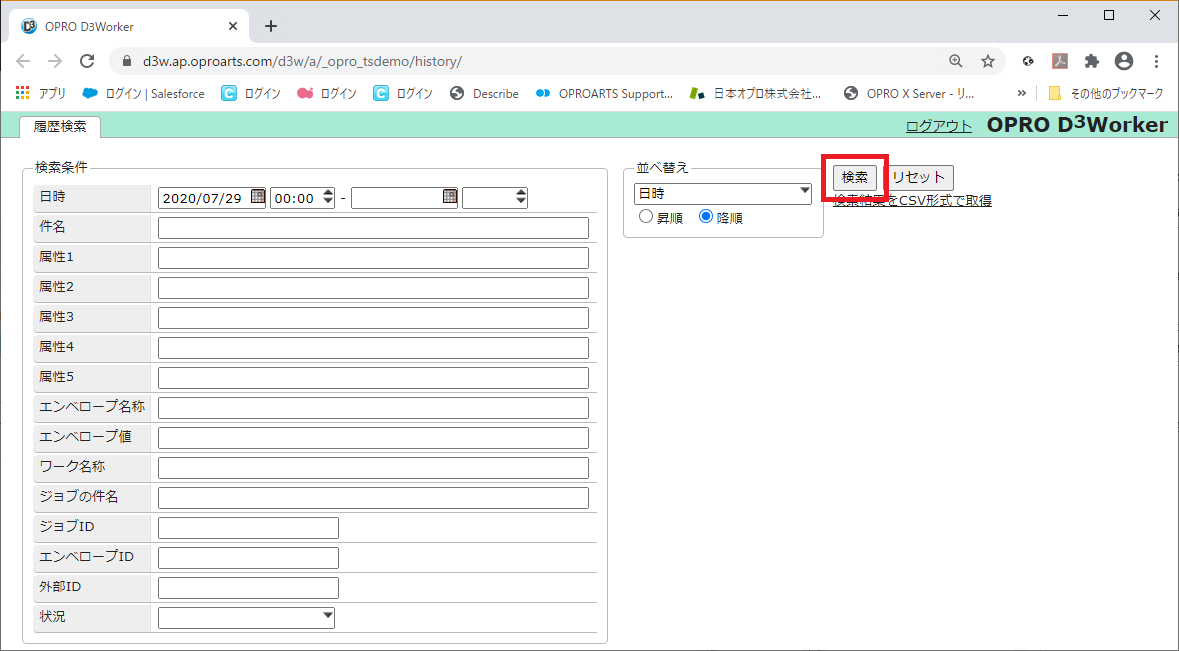Open the start date calendar picker
Image resolution: width=1179 pixels, height=651 pixels.
click(x=258, y=198)
